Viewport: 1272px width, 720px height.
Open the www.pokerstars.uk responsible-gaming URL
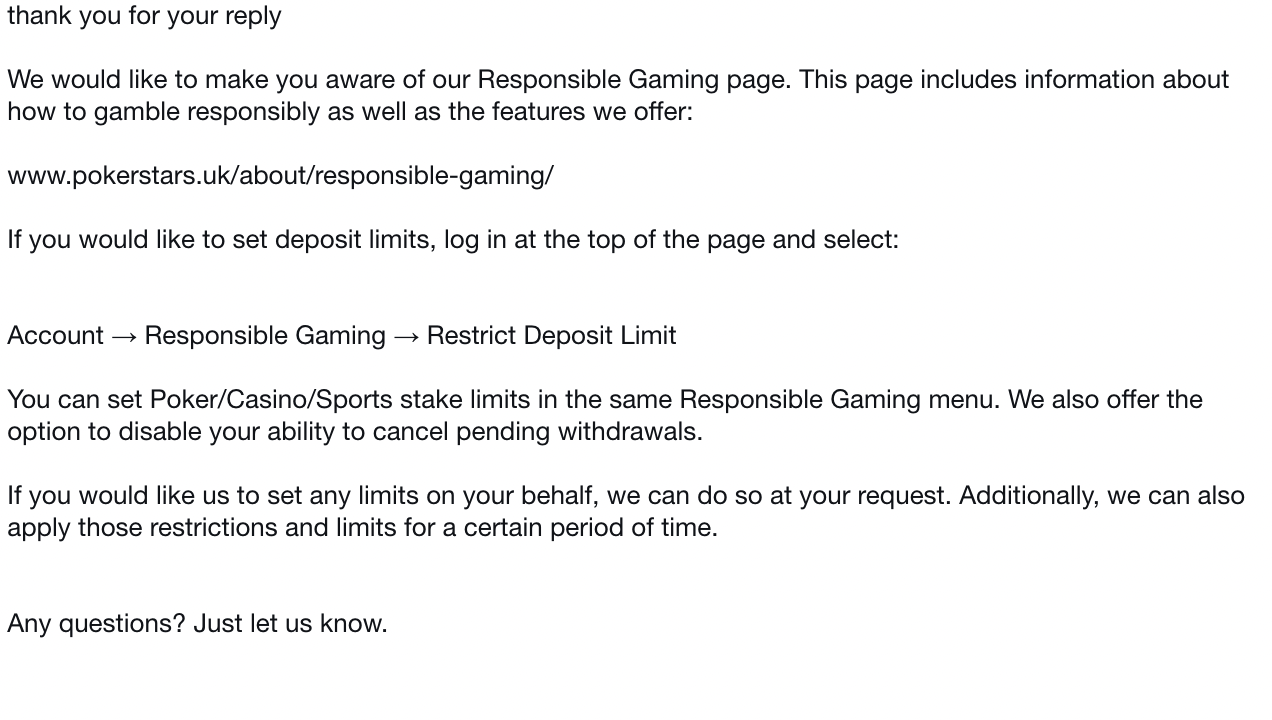tap(280, 176)
